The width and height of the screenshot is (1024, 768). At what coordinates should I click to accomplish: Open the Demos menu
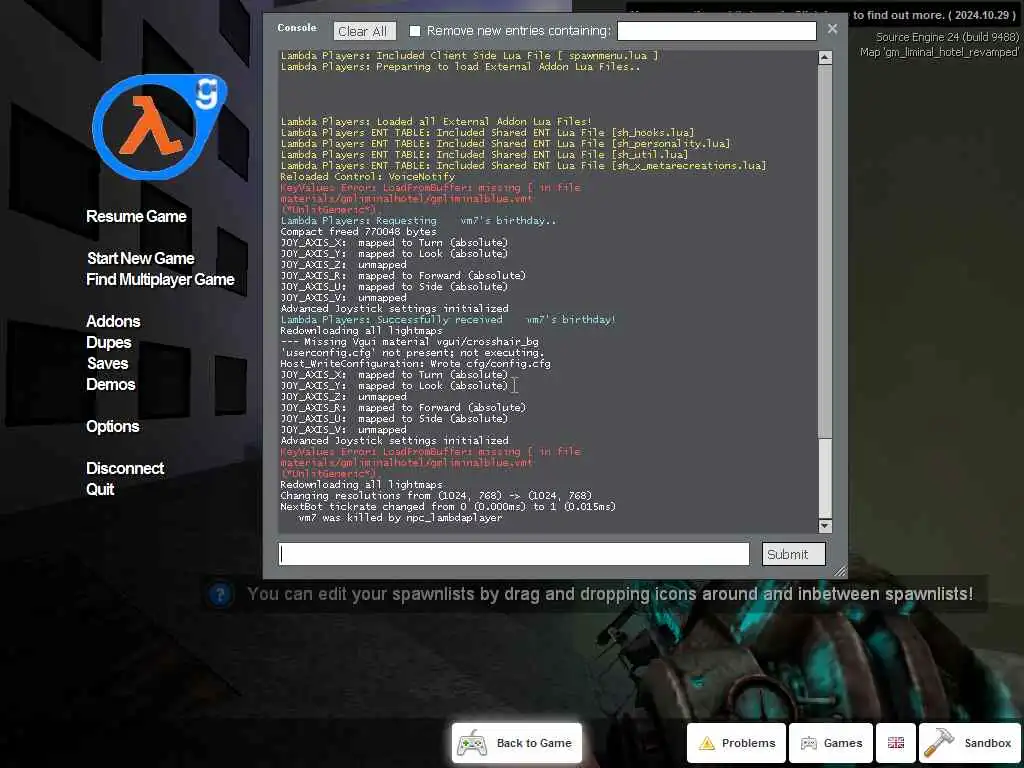(110, 384)
